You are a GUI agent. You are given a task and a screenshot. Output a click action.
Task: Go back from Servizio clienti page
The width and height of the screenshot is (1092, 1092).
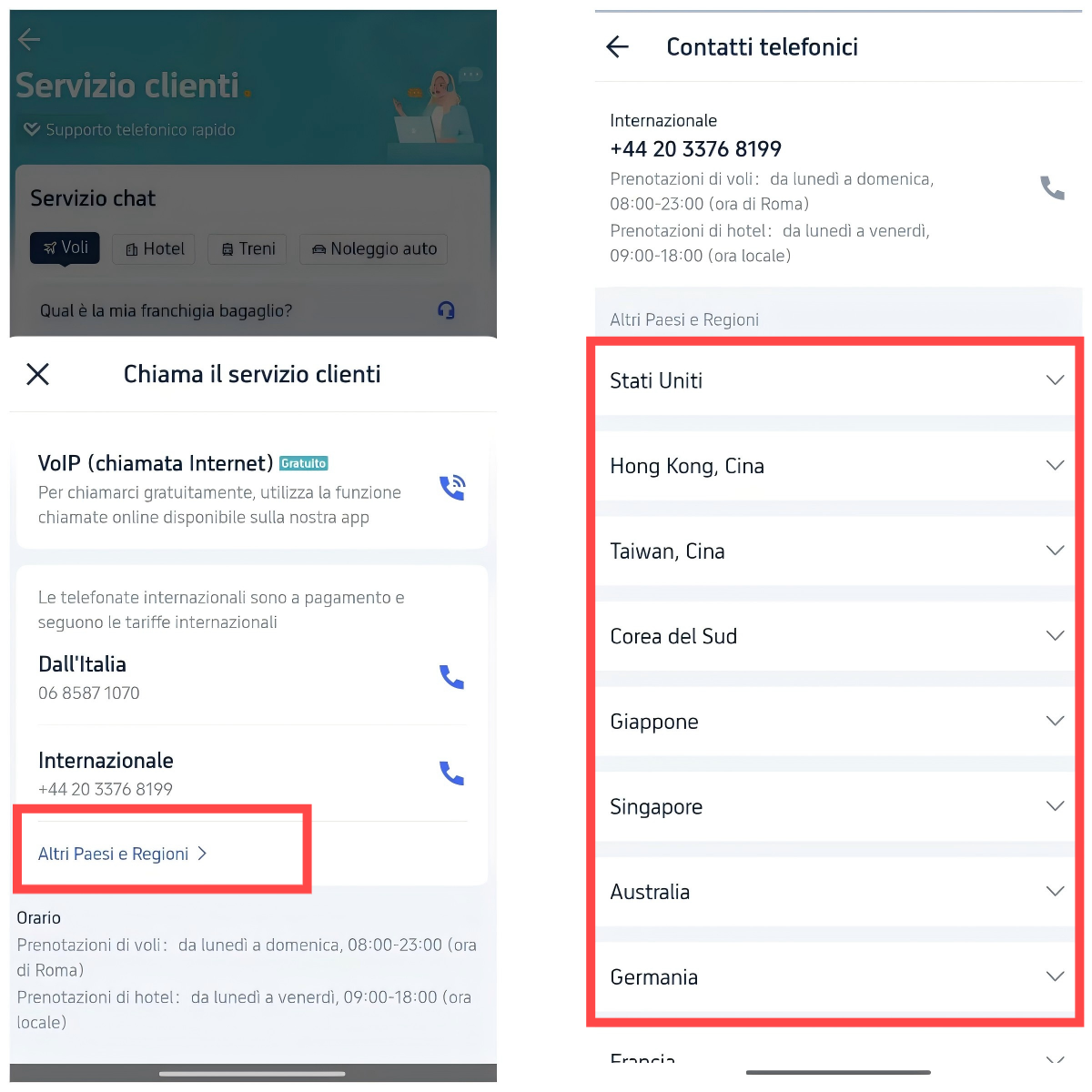(29, 38)
